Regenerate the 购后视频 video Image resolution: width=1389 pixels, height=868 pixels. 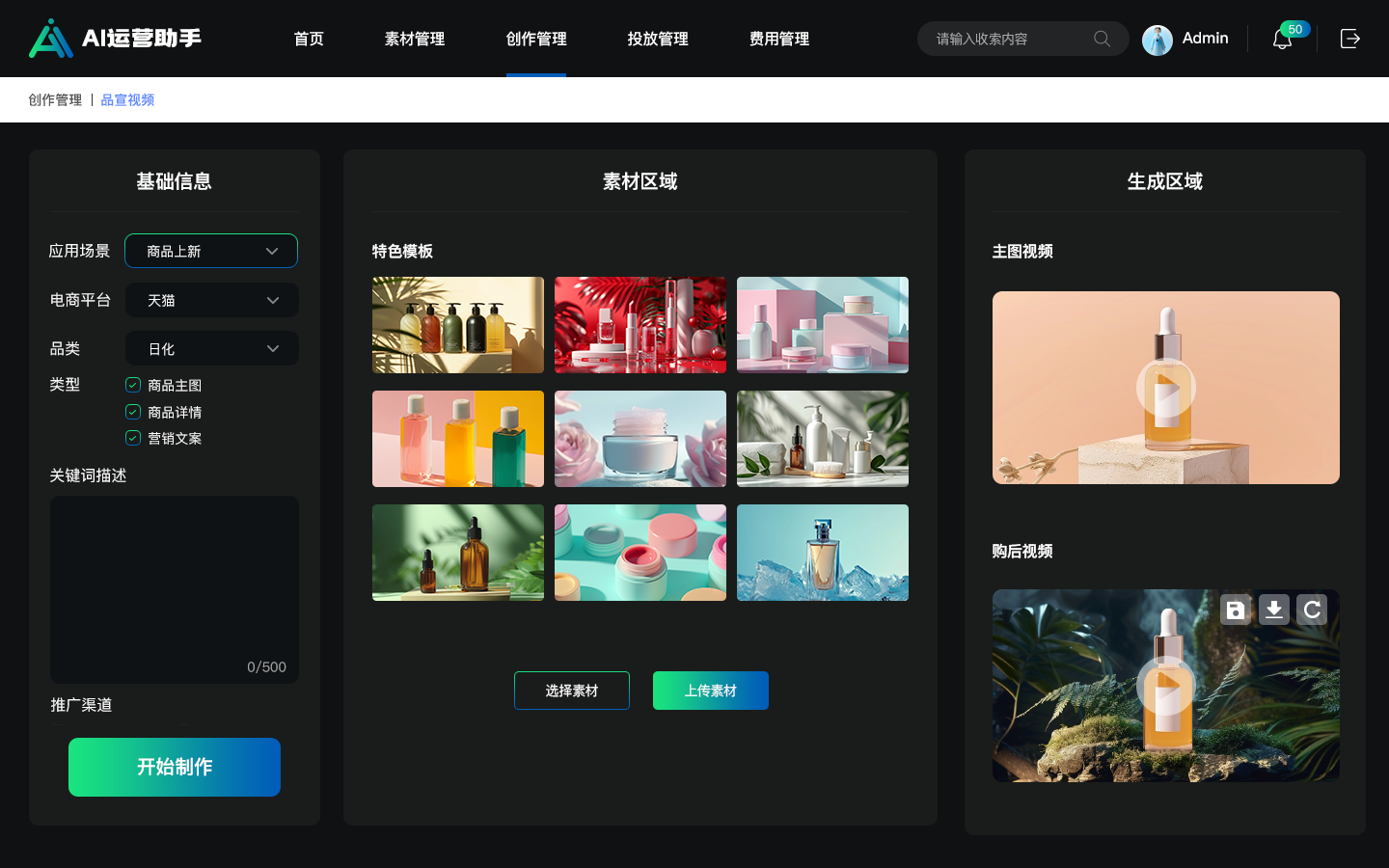(1312, 610)
